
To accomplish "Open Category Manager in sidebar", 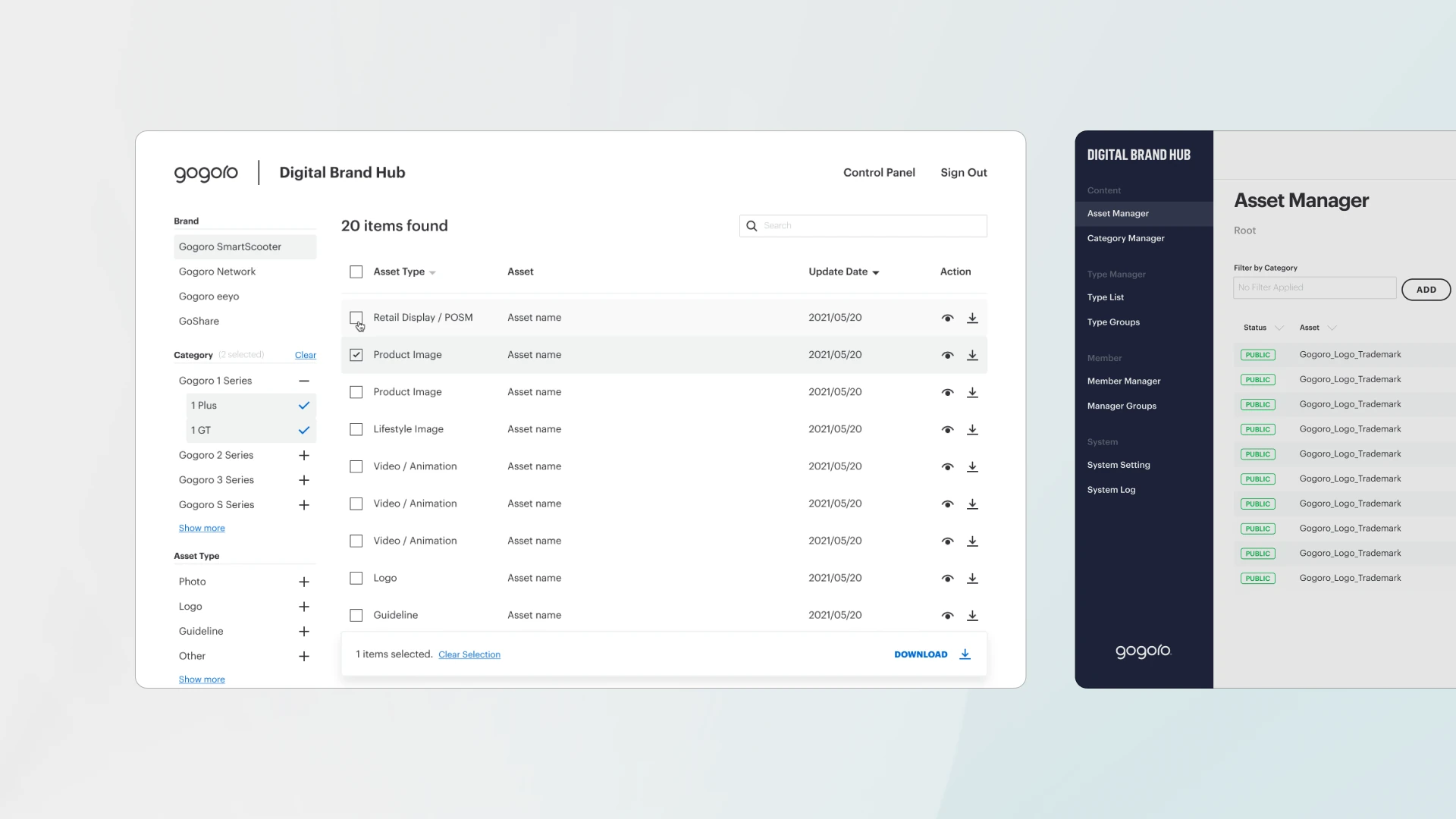I will click(1125, 238).
